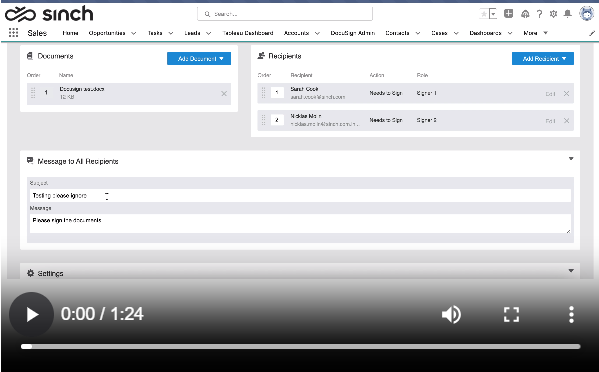
Task: Mute the video volume
Action: coord(452,315)
